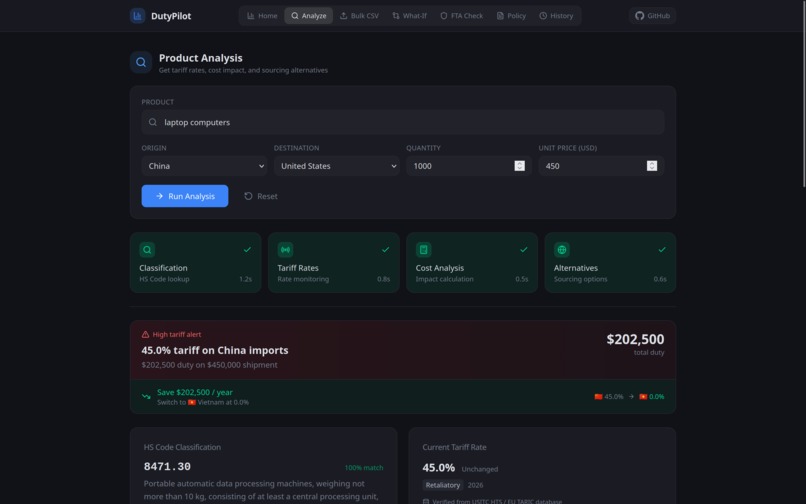The height and width of the screenshot is (504, 806).
Task: Click the Retaliatory tag
Action: pyautogui.click(x=443, y=485)
